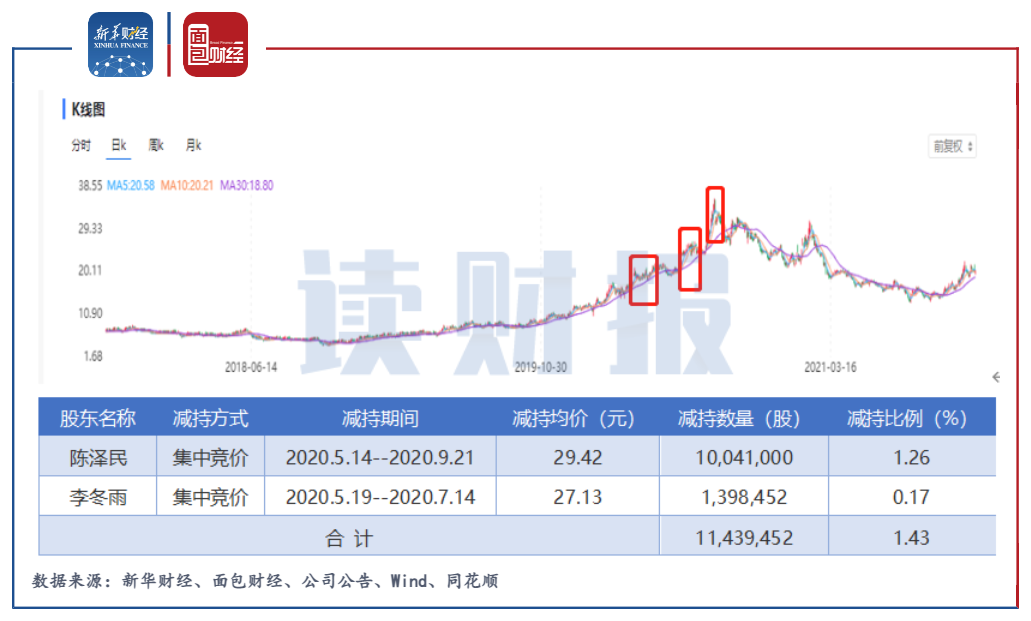The image size is (1031, 621).
Task: Toggle the MA5:20.58 moving average line
Action: [132, 186]
